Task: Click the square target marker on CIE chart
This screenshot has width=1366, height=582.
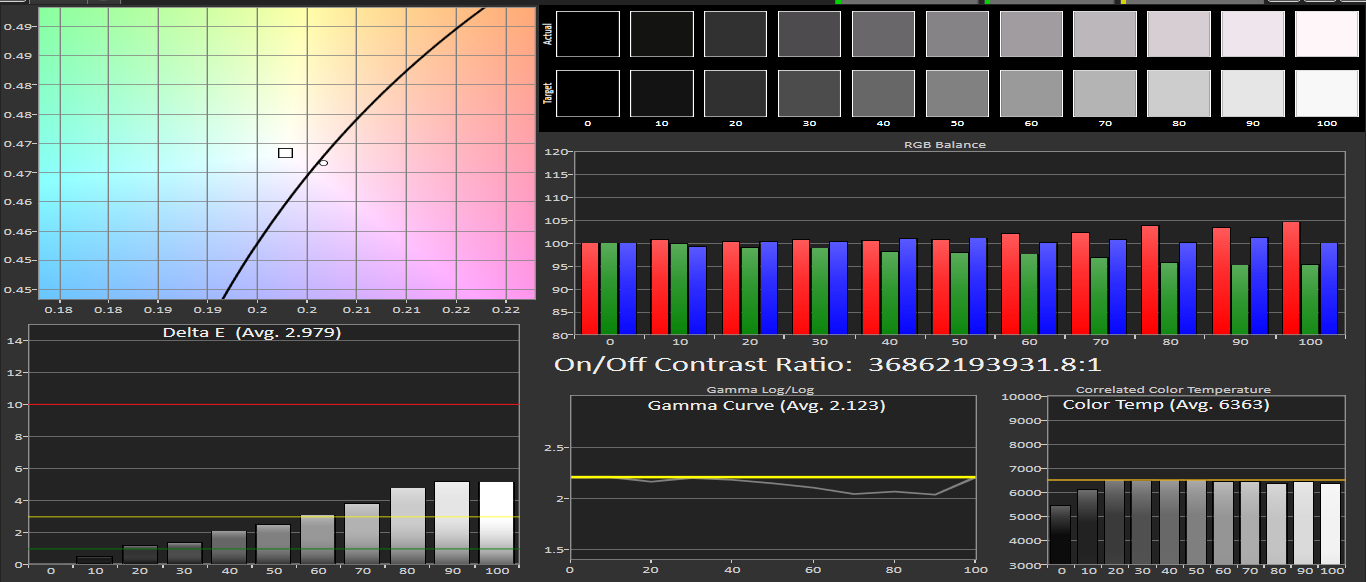Action: coord(285,153)
